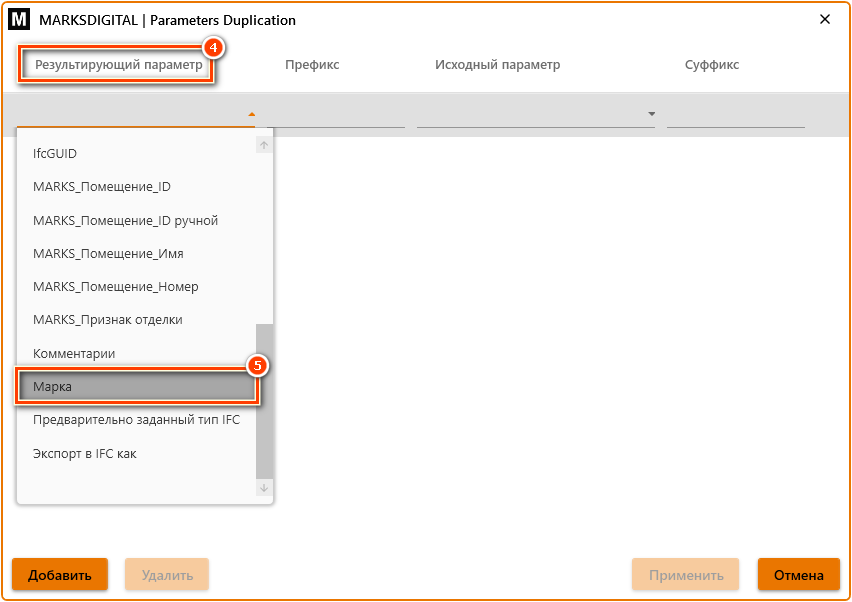The image size is (852, 602).
Task: Click the Префикс input field
Action: coord(336,115)
